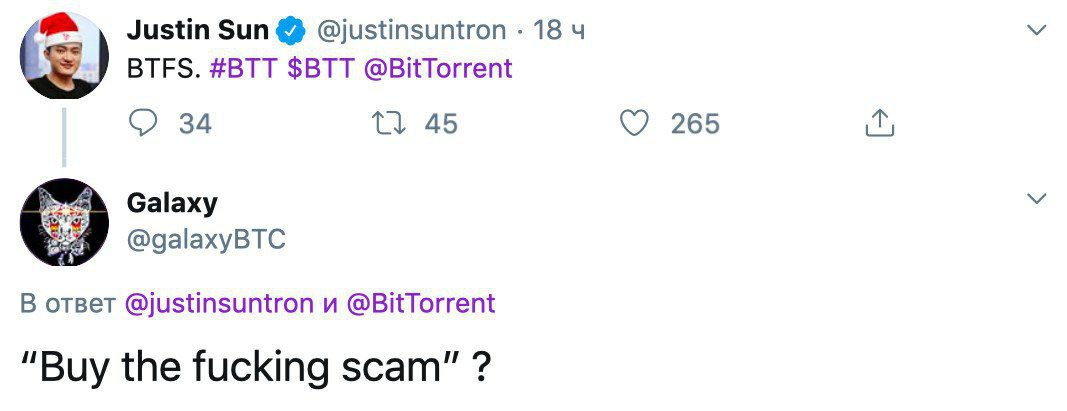Open @justinsuntron in the reply-to line
This screenshot has height=411, width=1067.
click(219, 303)
